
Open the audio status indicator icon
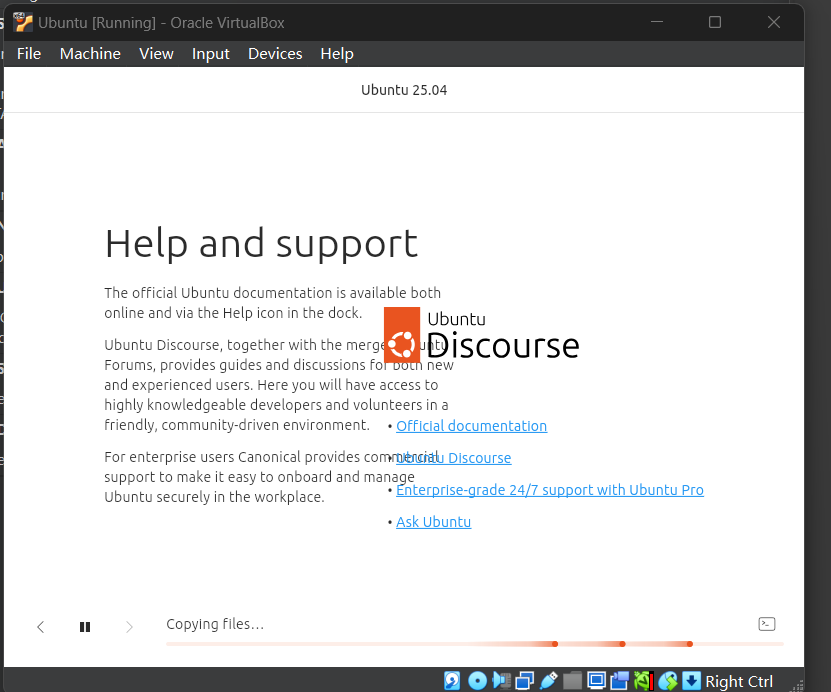click(x=501, y=680)
